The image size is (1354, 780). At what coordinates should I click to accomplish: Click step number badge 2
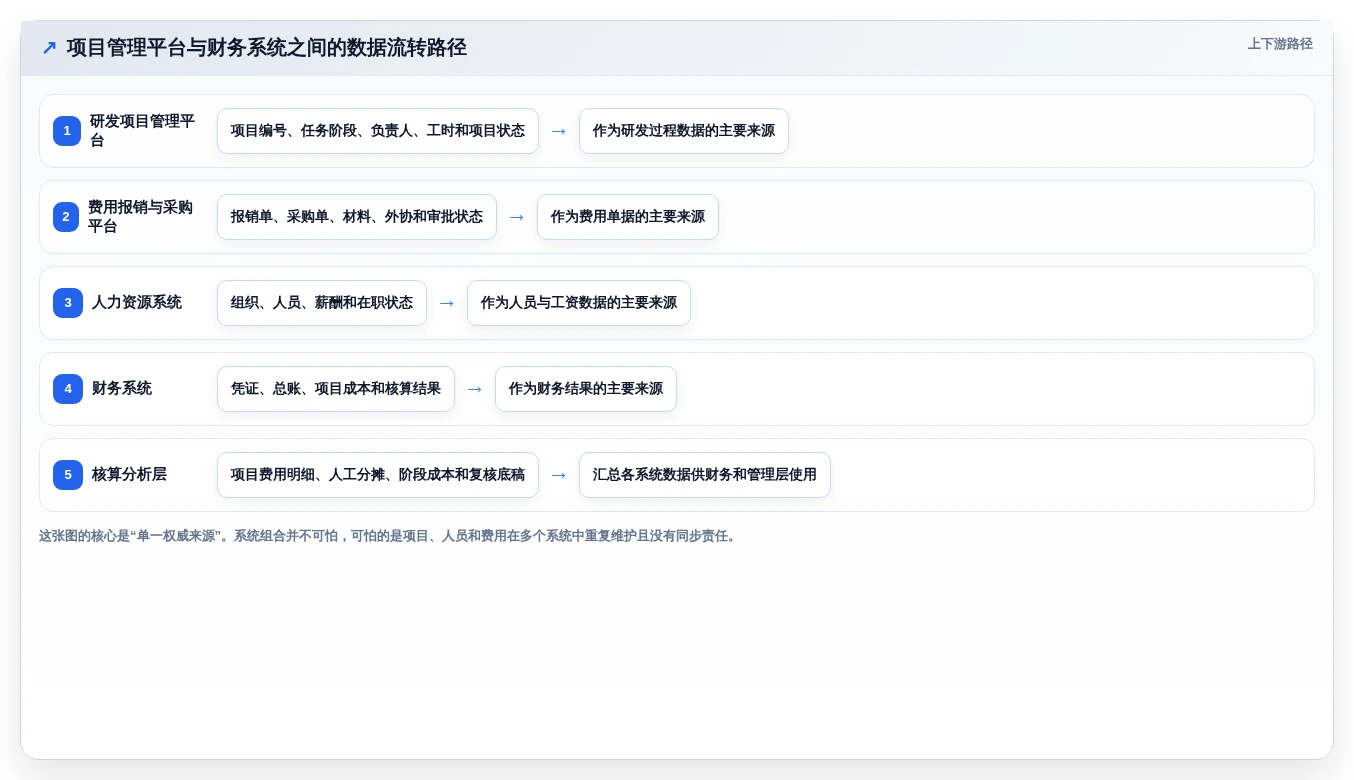click(67, 217)
